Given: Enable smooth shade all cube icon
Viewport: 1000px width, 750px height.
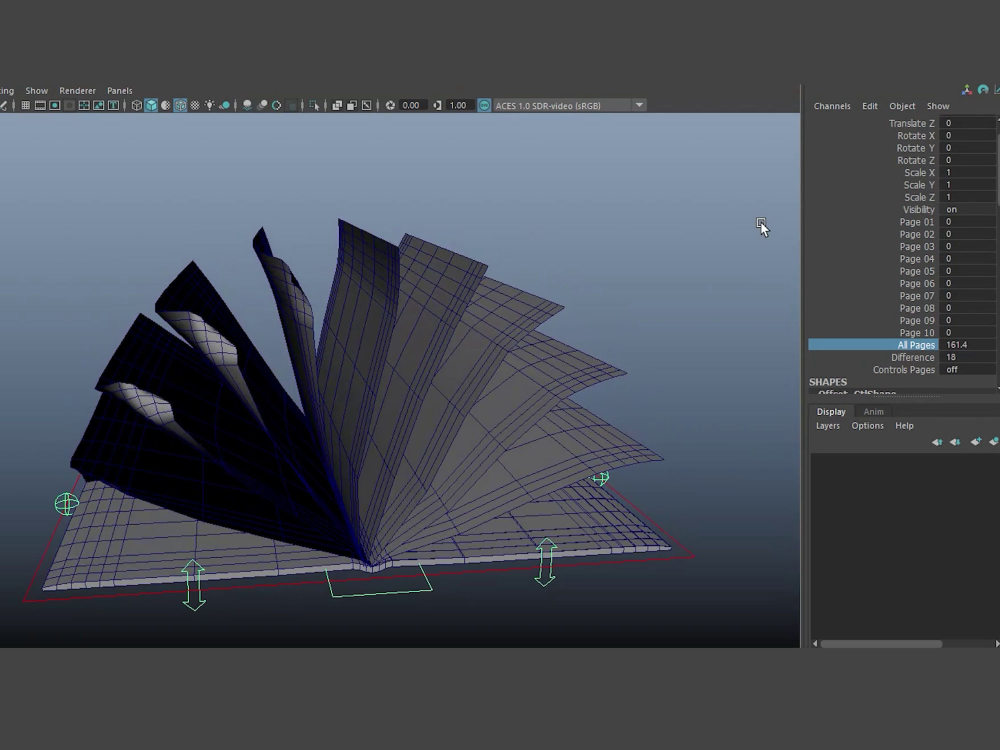Looking at the screenshot, I should [151, 105].
